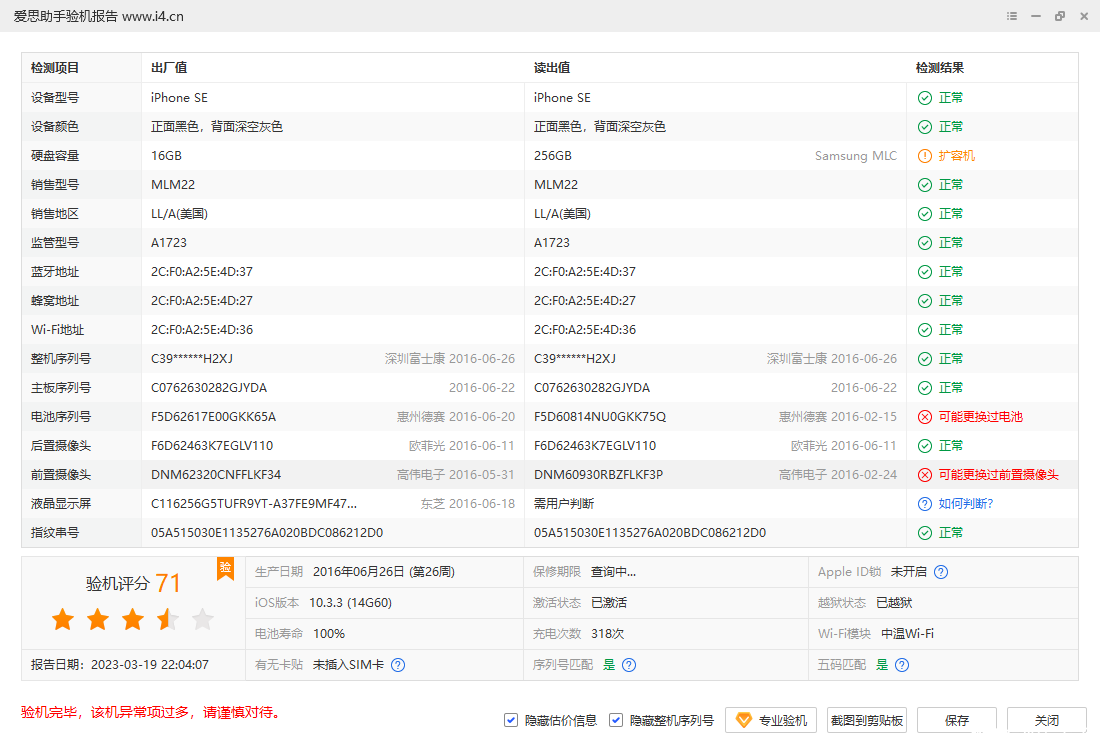Click the 越狱状态 value 已越狱
1100x749 pixels.
(x=894, y=603)
